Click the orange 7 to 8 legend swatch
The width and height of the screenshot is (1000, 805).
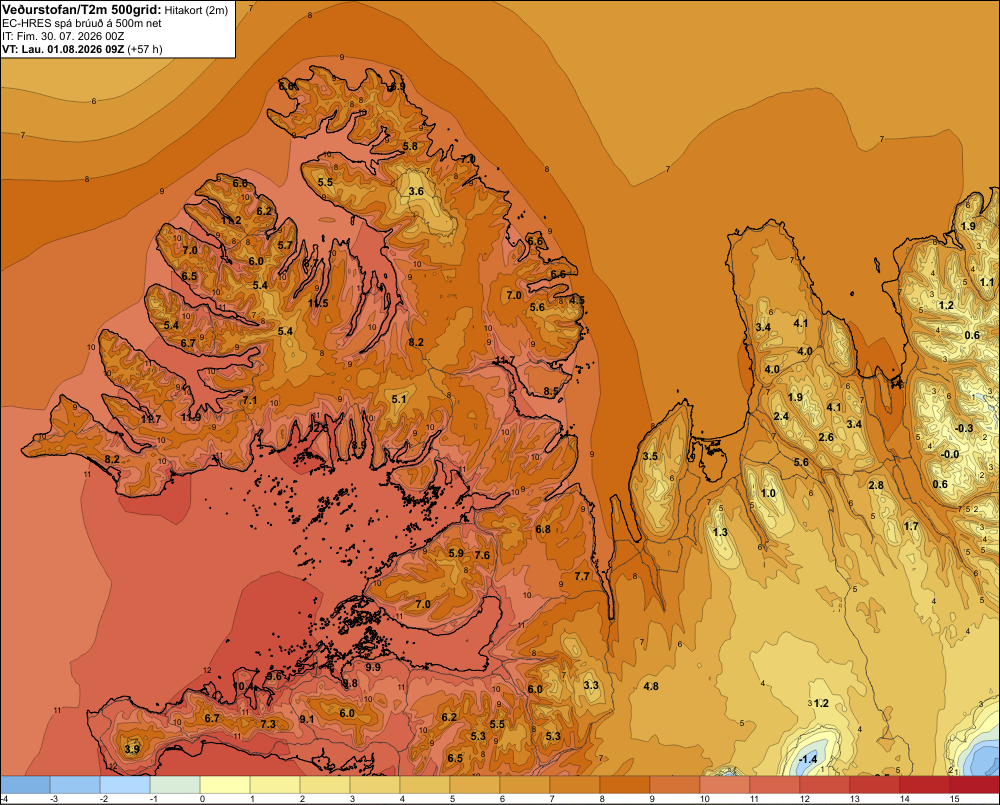pos(575,784)
